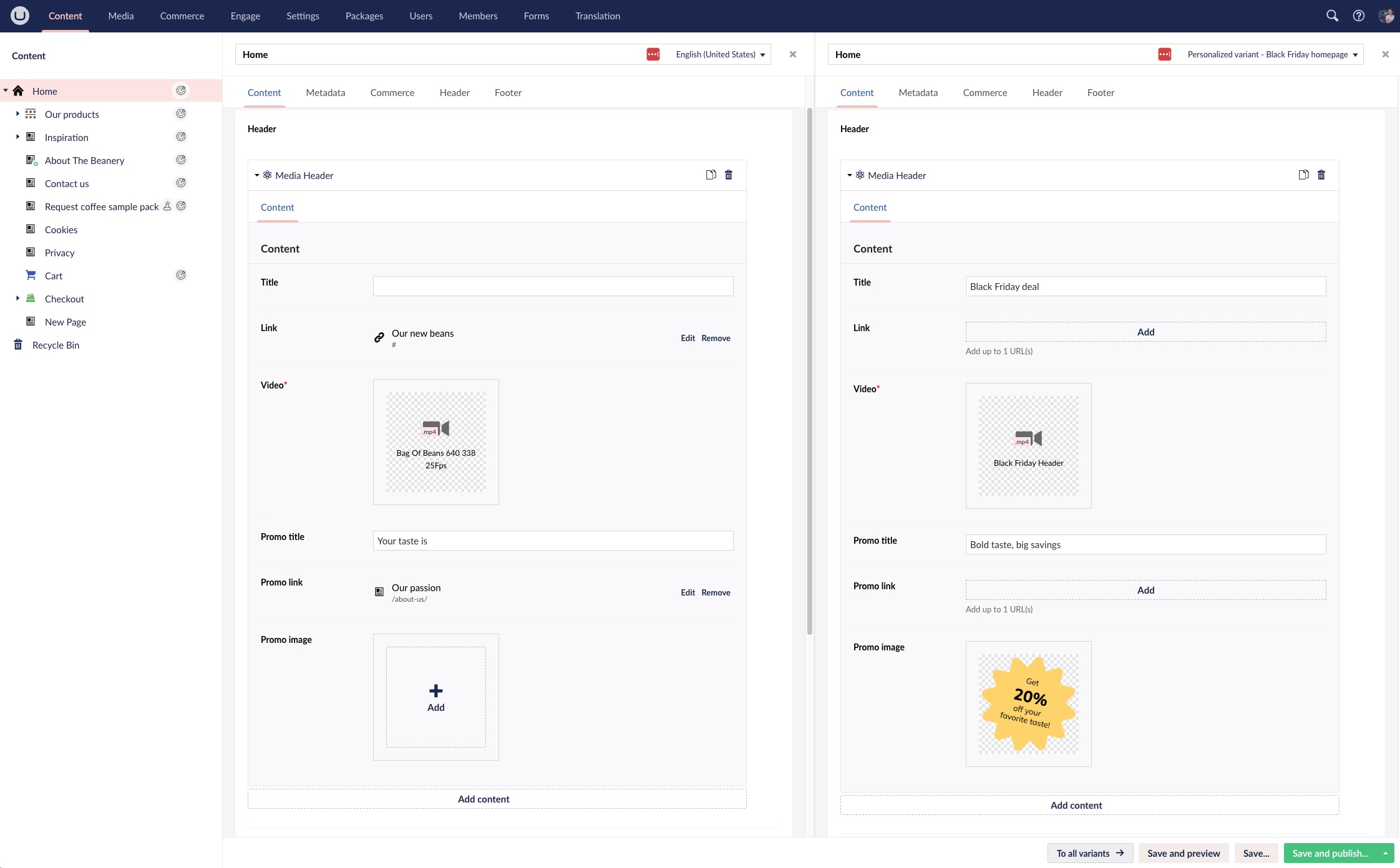
Task: Open the global search
Action: click(x=1331, y=16)
